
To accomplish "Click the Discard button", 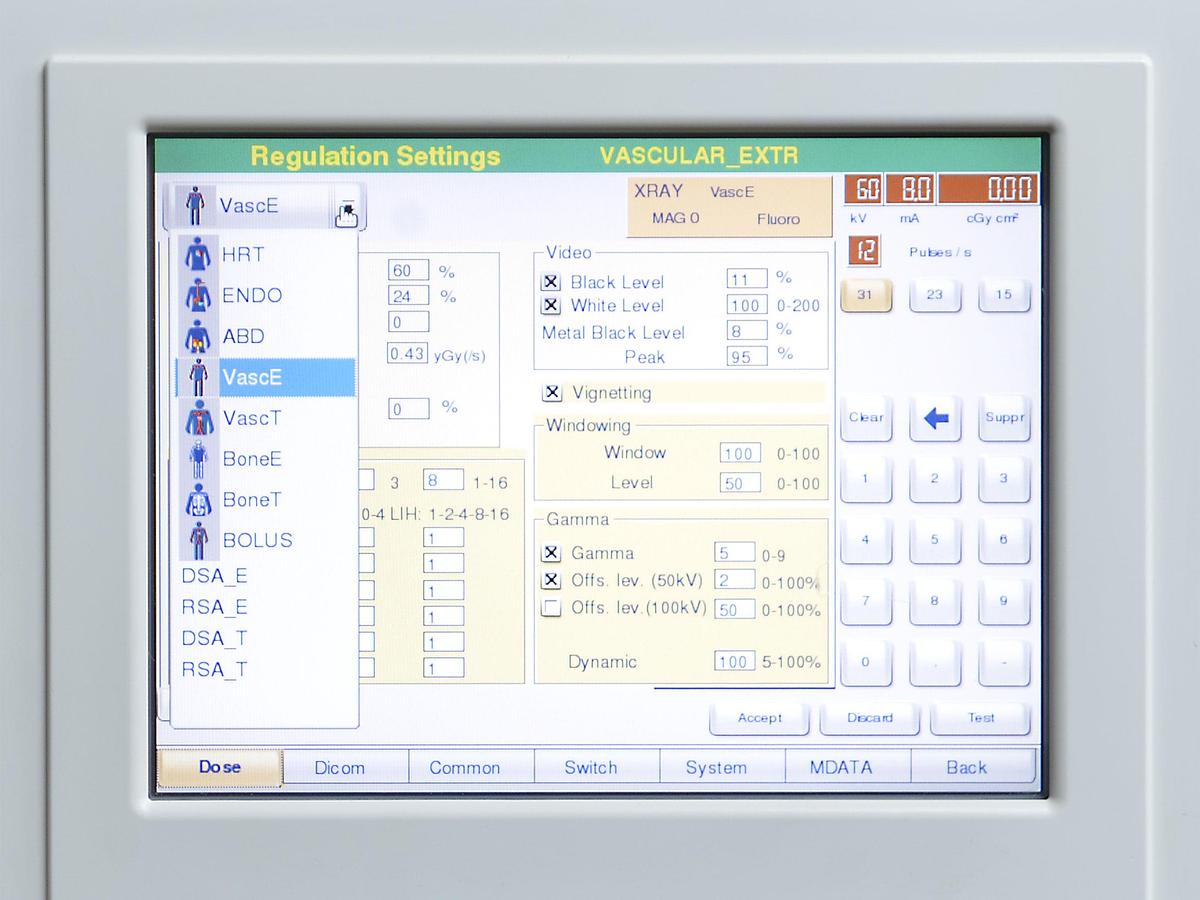I will pyautogui.click(x=870, y=718).
